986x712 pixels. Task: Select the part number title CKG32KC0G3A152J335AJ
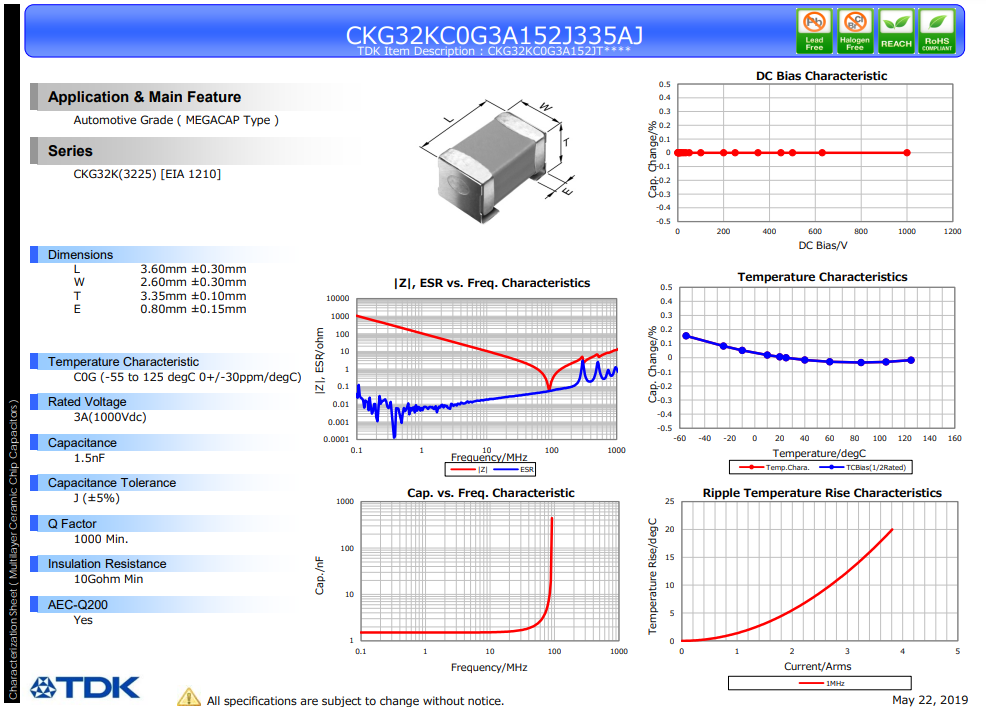(494, 35)
